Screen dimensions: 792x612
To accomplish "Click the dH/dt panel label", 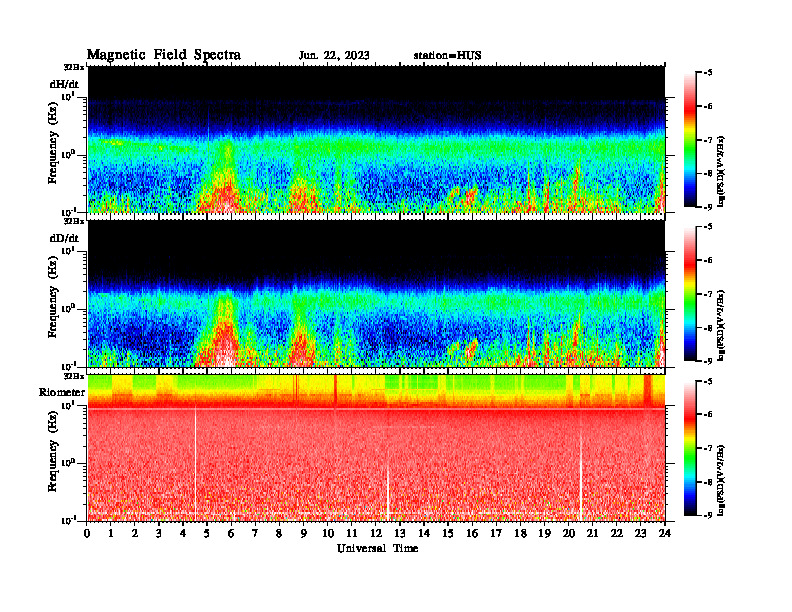I will pyautogui.click(x=64, y=84).
